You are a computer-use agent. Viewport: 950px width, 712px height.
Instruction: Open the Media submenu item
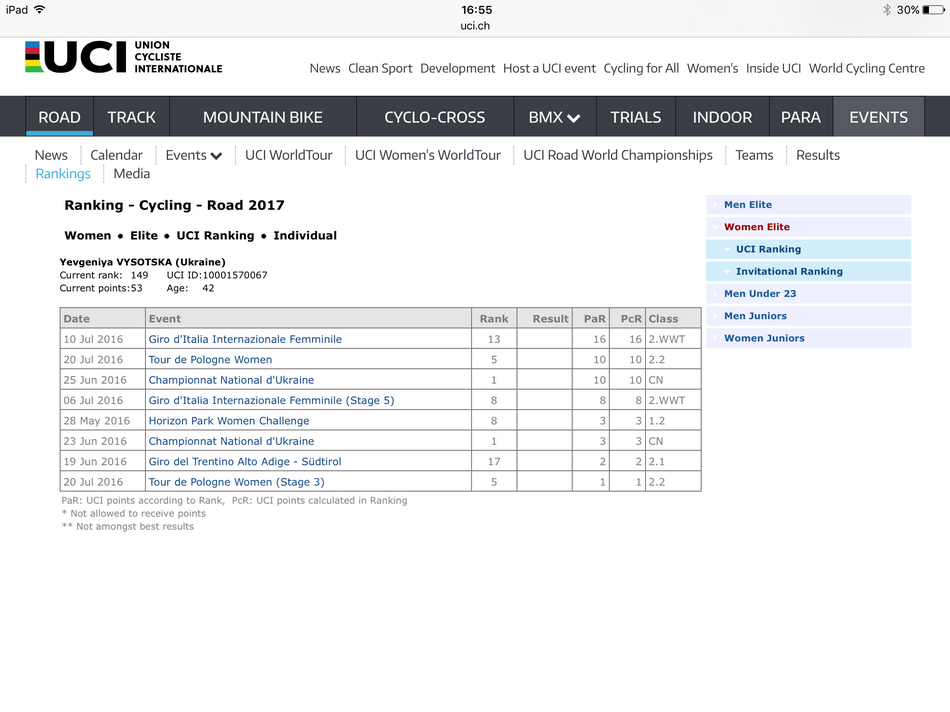[131, 174]
